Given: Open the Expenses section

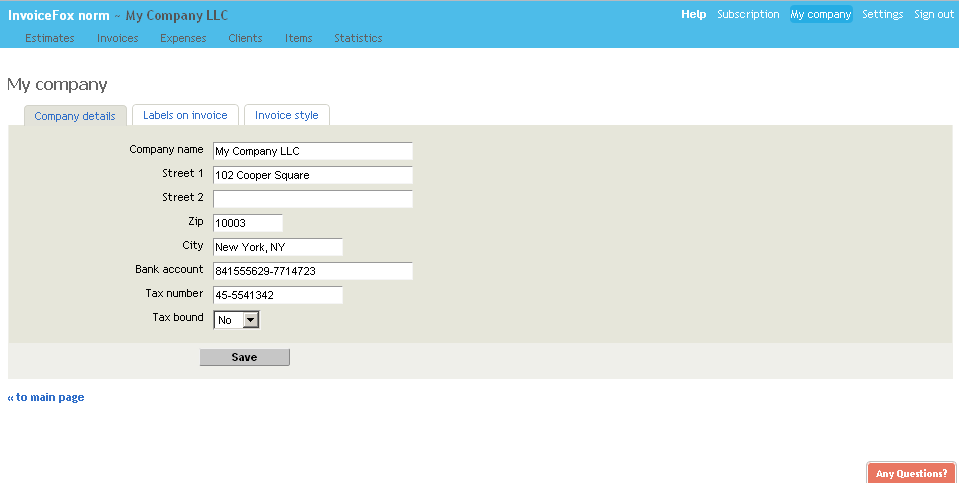Looking at the screenshot, I should 183,38.
